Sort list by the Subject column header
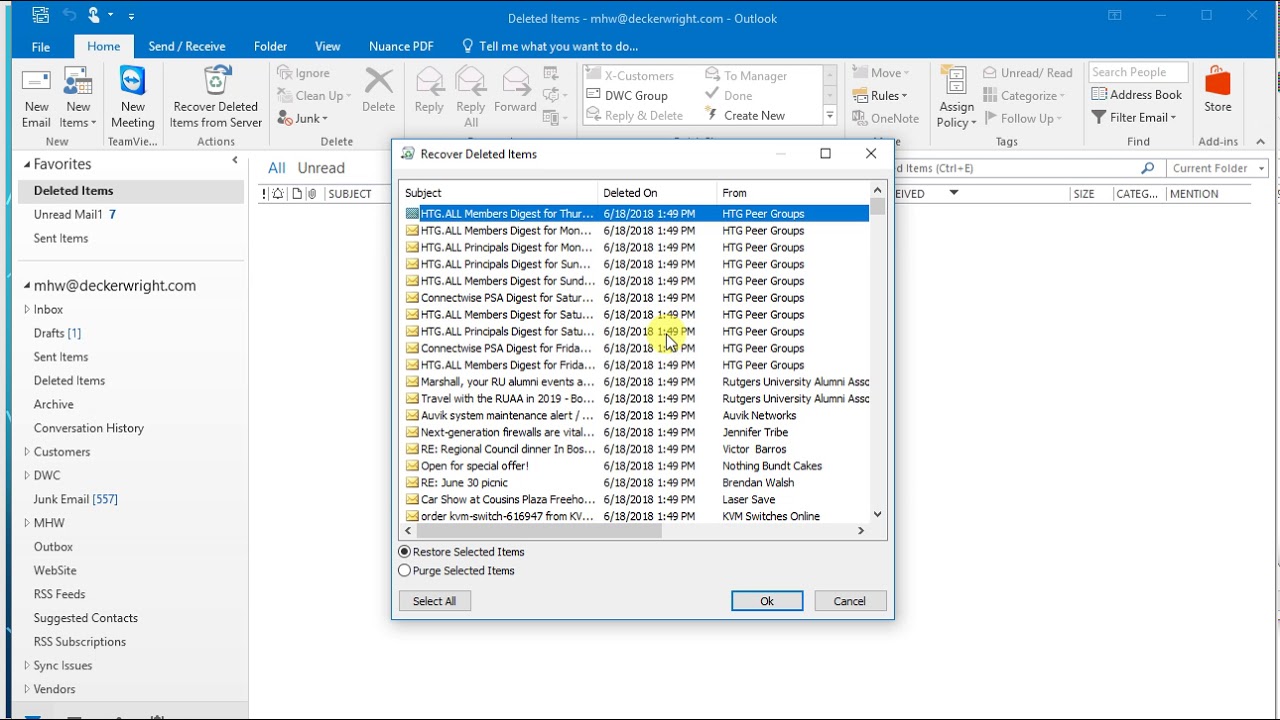This screenshot has height=720, width=1280. (498, 193)
